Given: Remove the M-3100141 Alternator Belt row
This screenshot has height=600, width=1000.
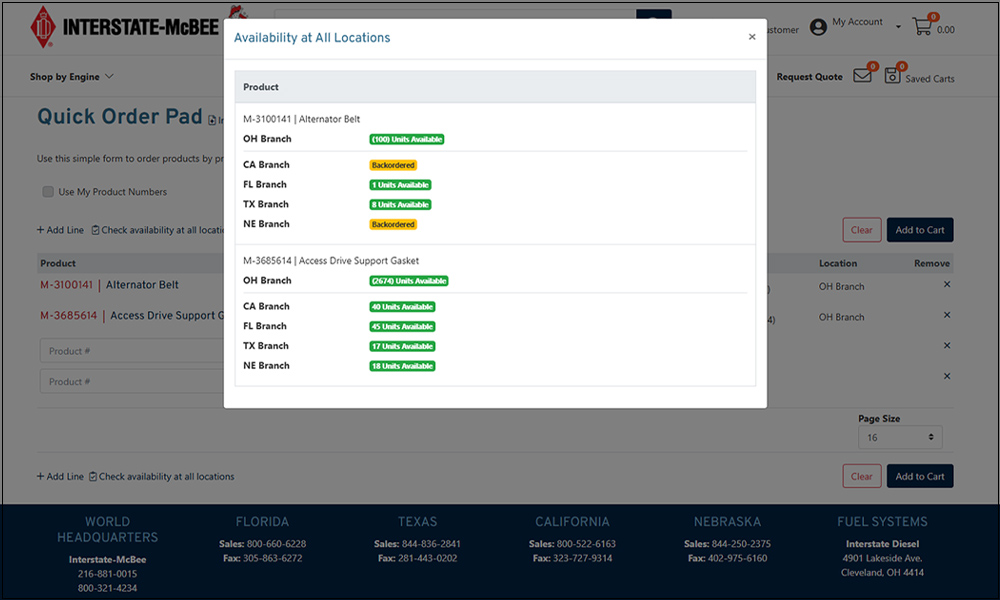Looking at the screenshot, I should 947,284.
